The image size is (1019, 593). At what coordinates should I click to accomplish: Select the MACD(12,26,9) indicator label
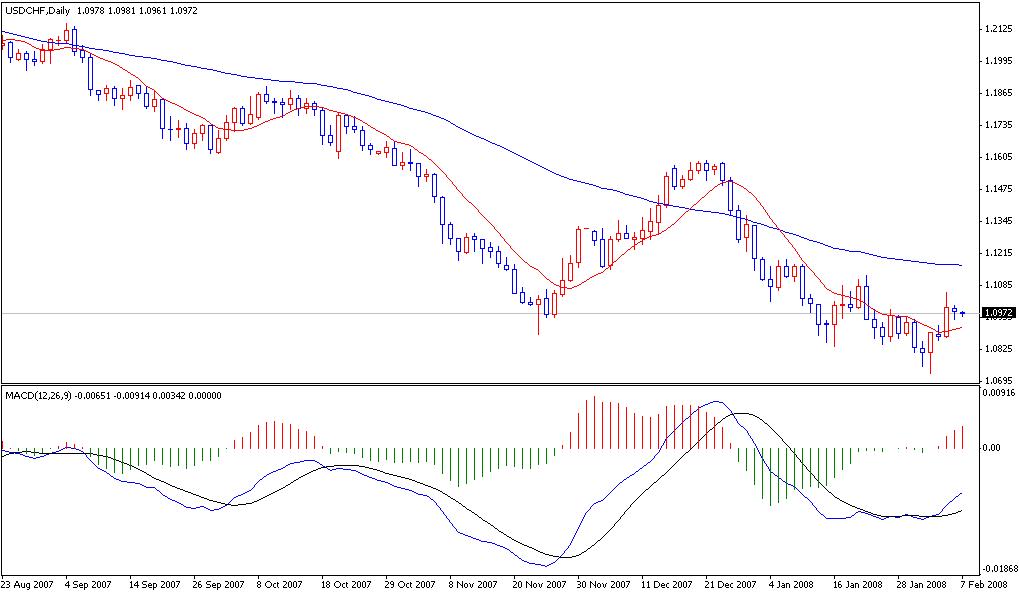tap(40, 395)
